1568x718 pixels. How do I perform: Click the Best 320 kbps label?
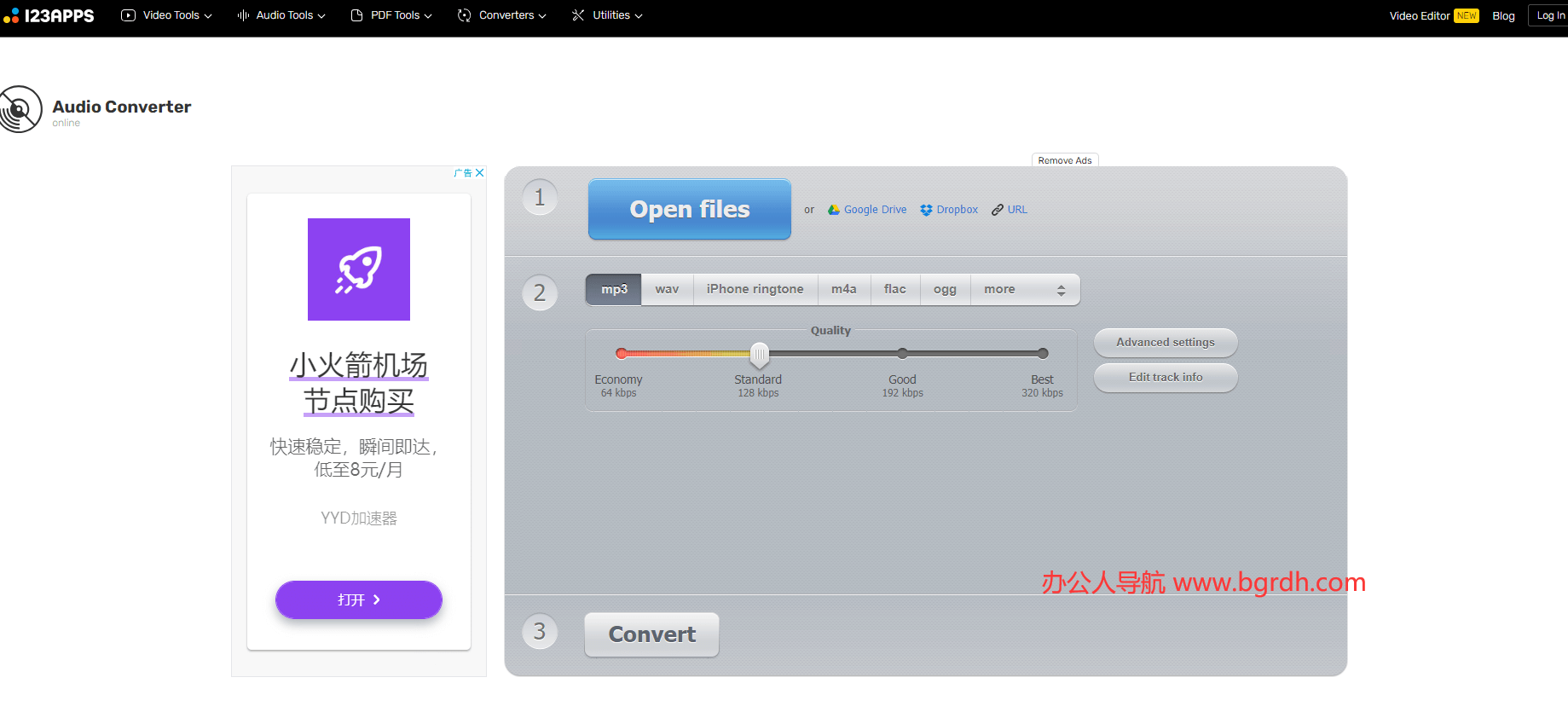coord(1042,386)
